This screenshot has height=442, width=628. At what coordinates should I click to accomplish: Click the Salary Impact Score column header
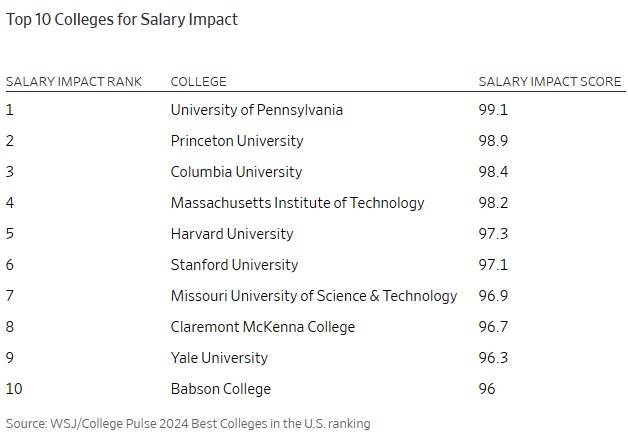pyautogui.click(x=550, y=82)
